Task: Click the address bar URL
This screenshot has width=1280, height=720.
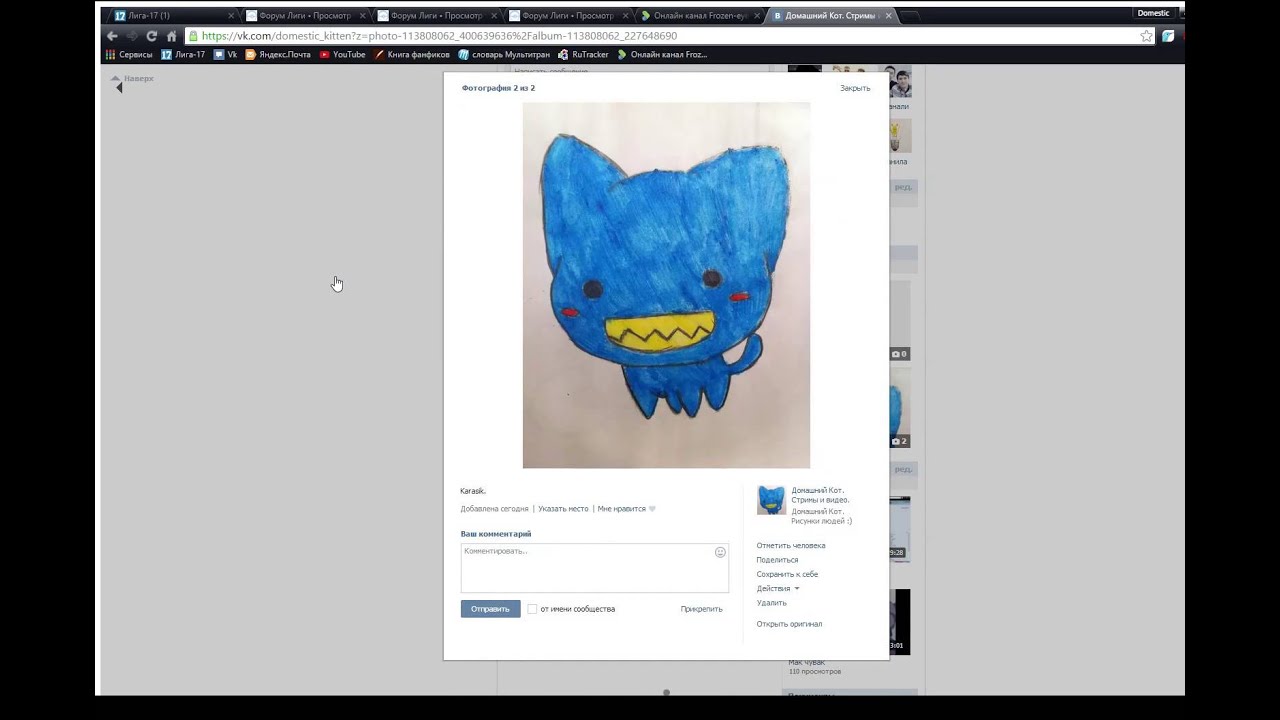Action: point(439,36)
